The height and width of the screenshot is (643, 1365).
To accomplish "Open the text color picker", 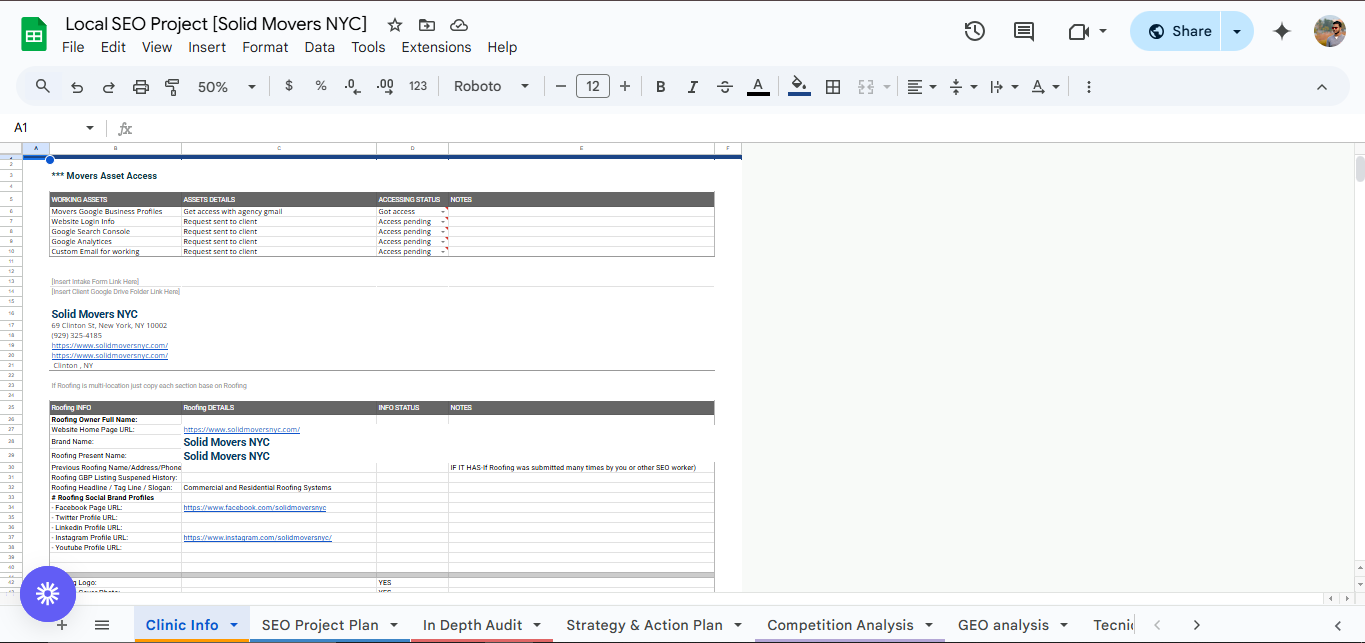I will coord(758,86).
